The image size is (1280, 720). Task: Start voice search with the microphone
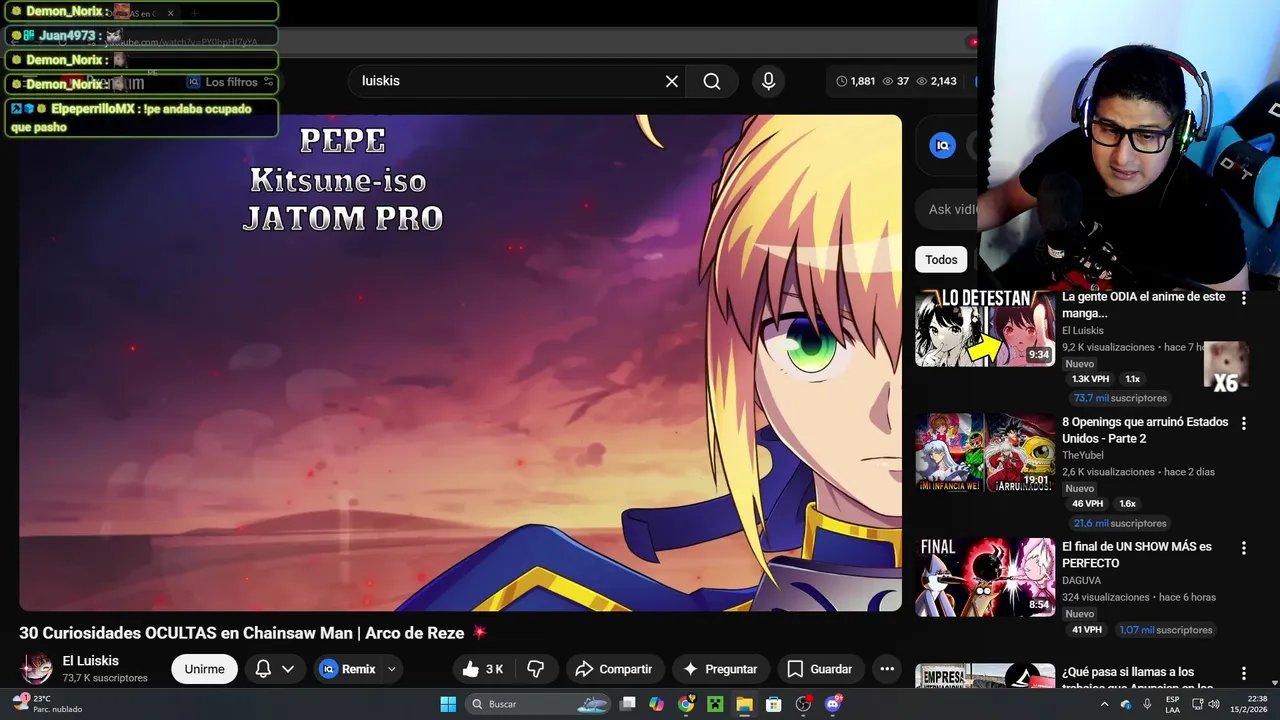pos(768,81)
